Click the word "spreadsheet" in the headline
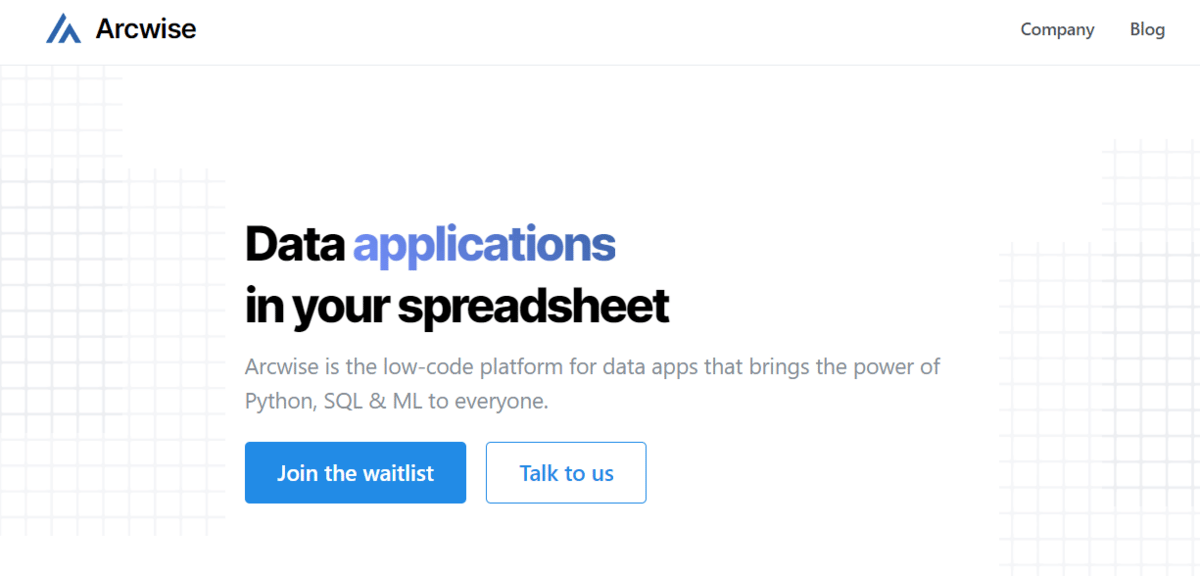Viewport: 1200px width, 576px height. (534, 307)
